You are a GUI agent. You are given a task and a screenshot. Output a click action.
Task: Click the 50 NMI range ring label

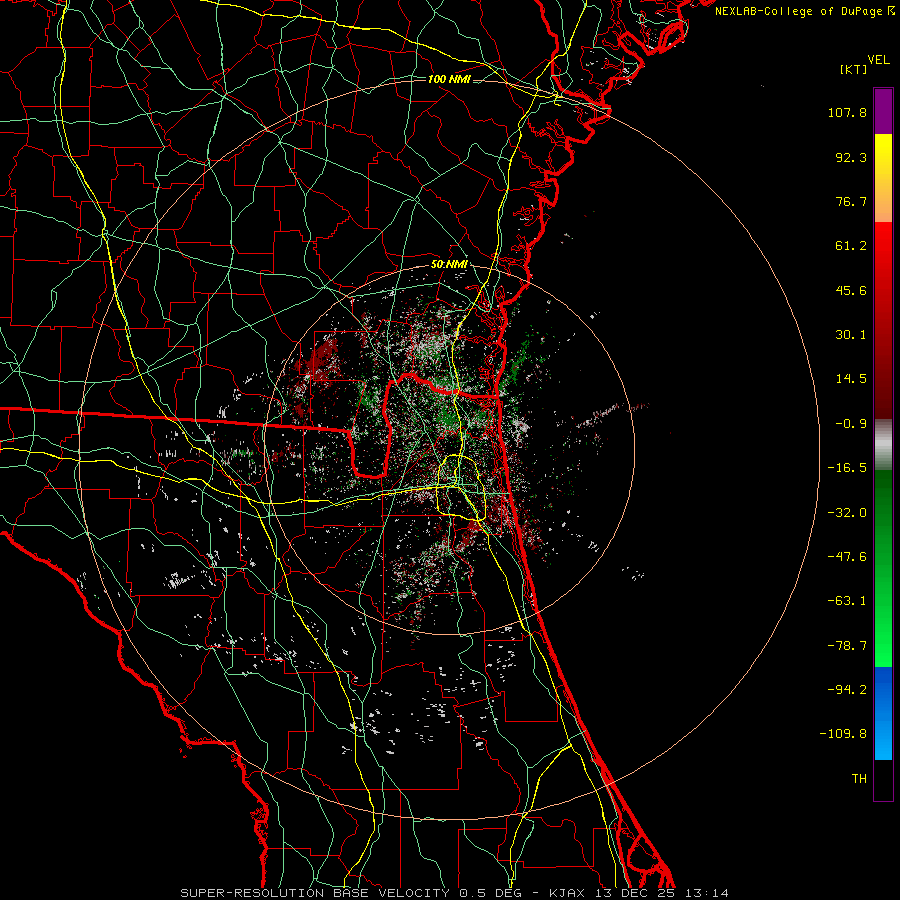tap(449, 265)
